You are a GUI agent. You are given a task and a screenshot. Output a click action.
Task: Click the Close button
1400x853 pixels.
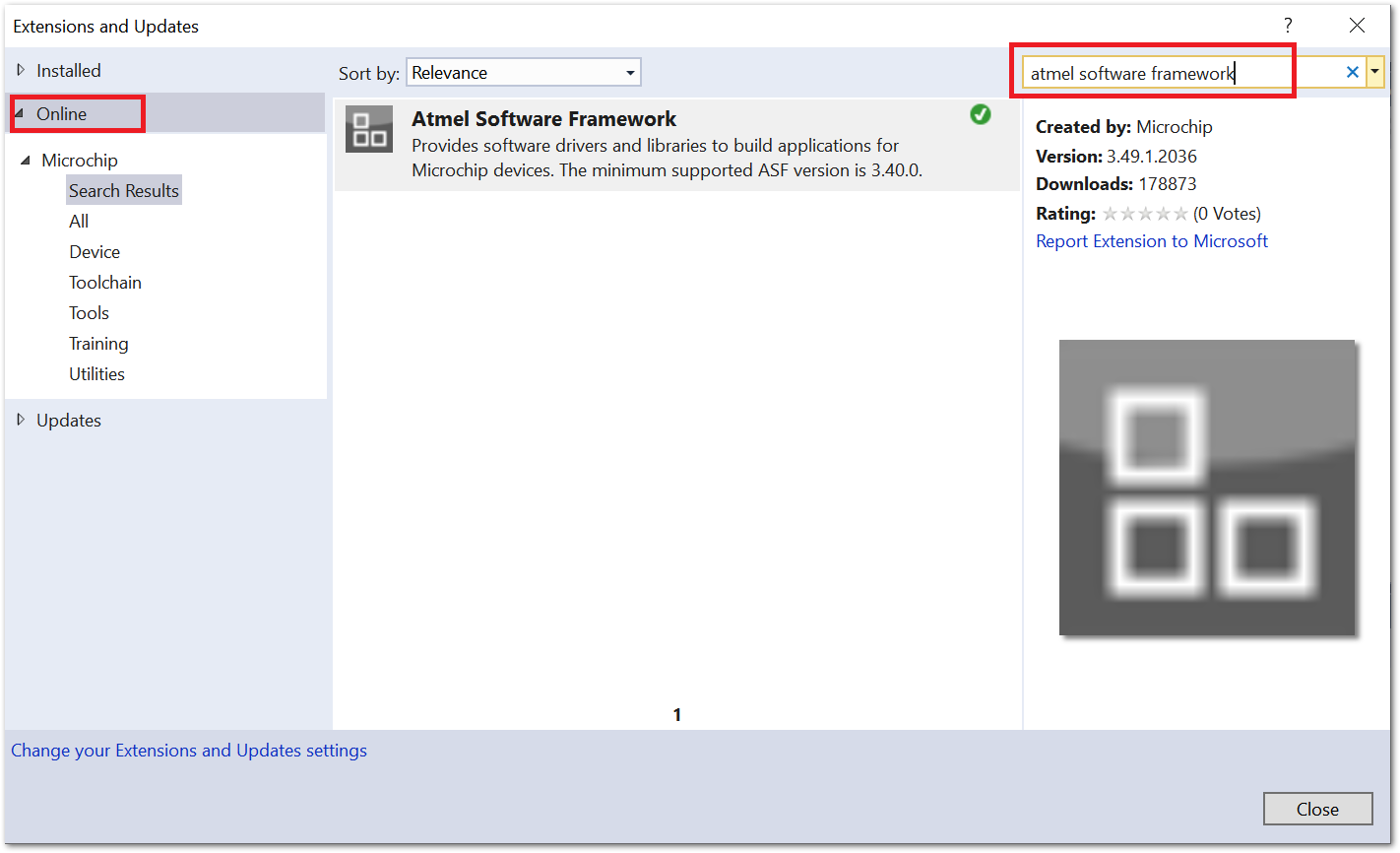coord(1317,809)
